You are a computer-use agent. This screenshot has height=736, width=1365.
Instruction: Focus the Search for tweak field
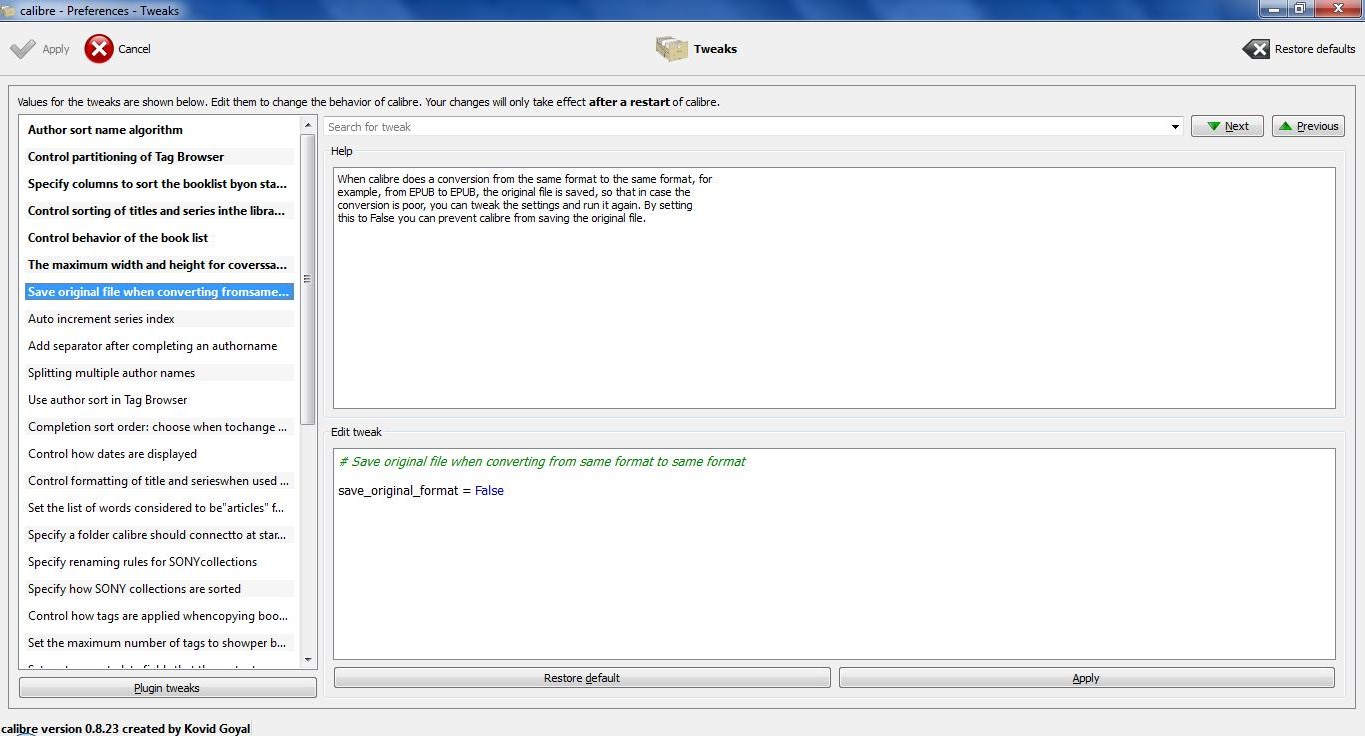point(747,127)
